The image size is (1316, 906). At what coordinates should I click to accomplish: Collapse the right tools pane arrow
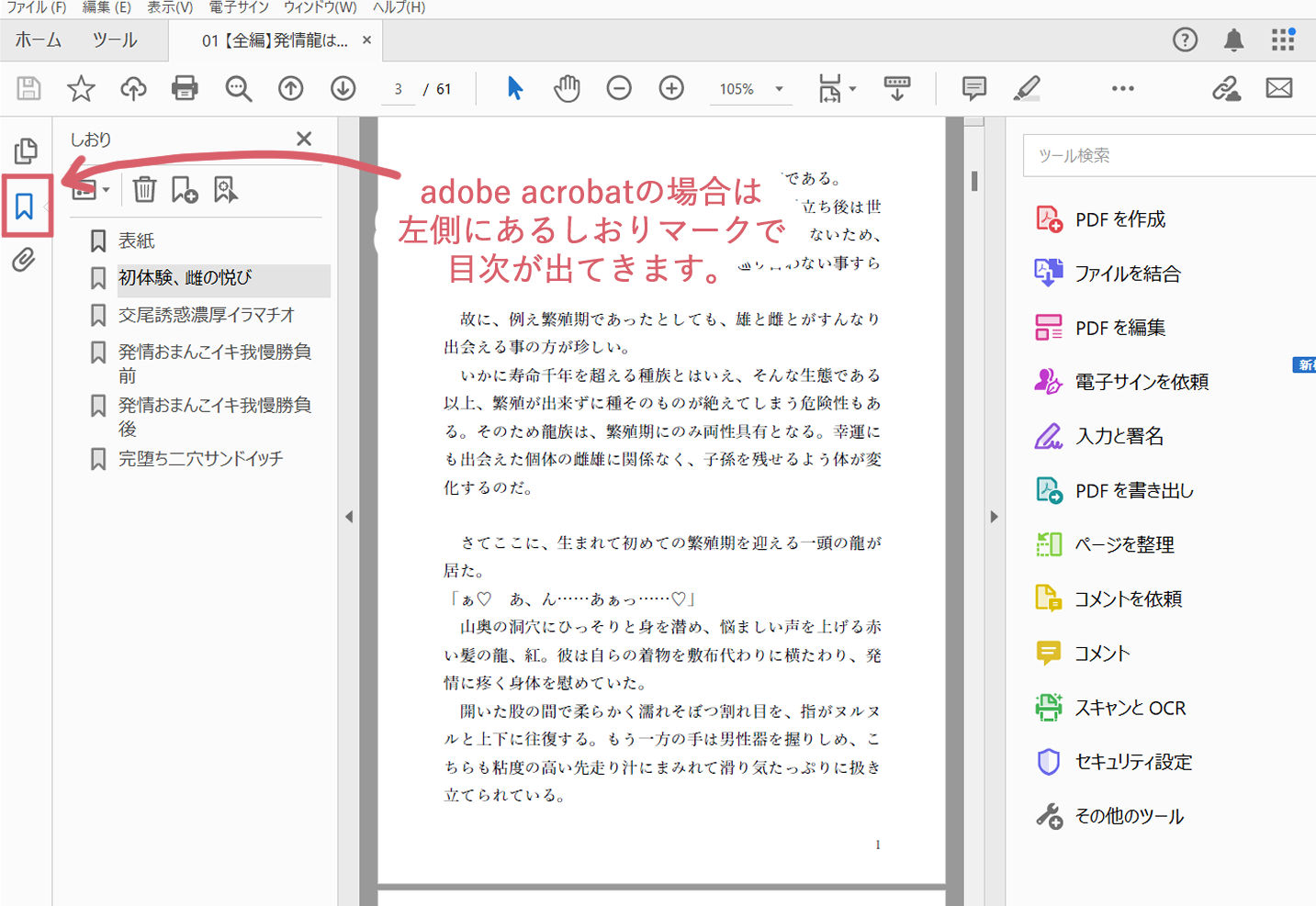coord(994,517)
